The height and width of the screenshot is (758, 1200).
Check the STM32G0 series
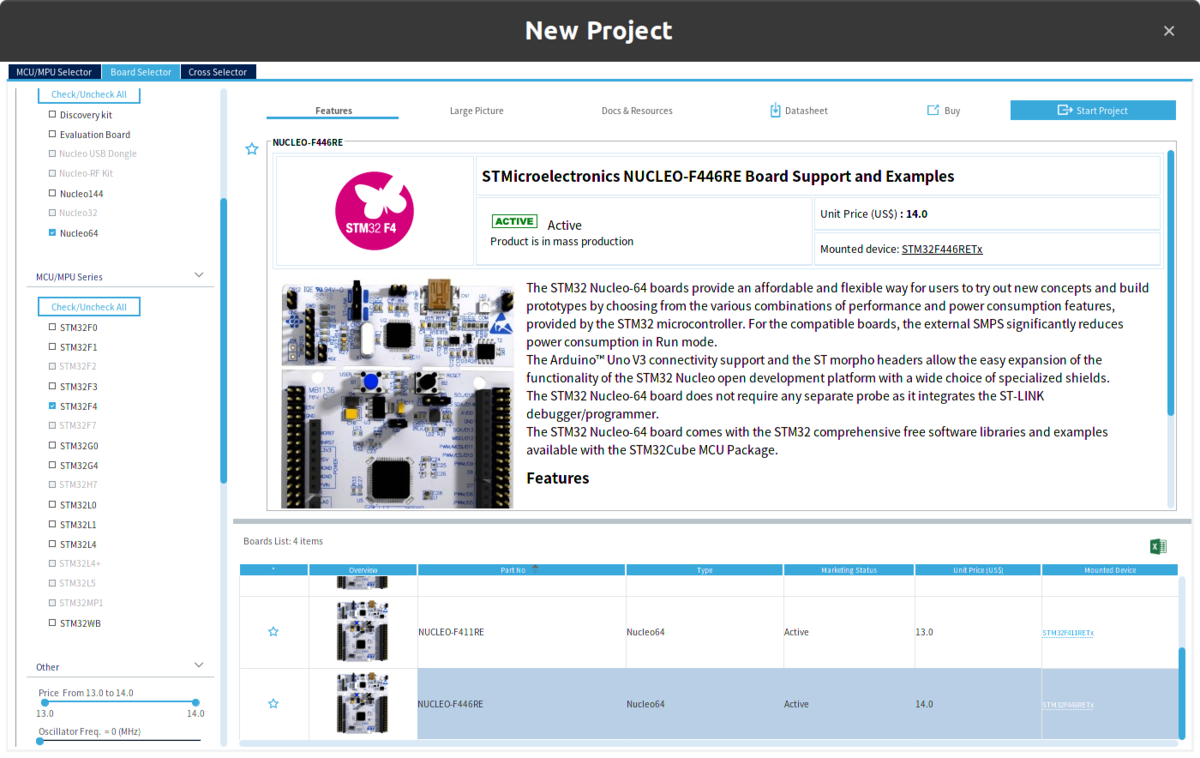pyautogui.click(x=53, y=445)
